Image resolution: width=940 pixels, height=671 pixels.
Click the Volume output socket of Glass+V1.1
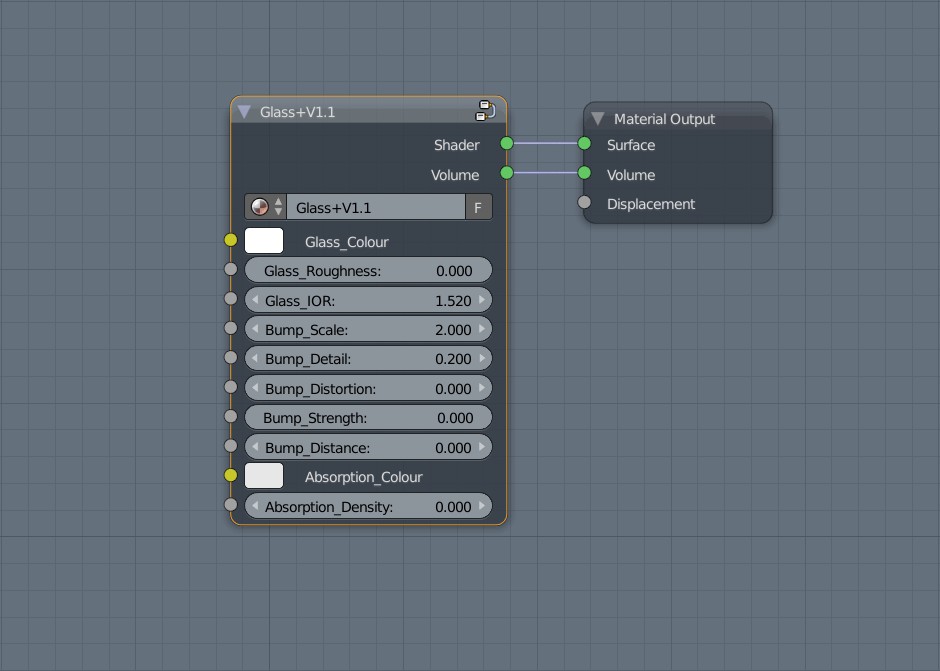(x=506, y=174)
